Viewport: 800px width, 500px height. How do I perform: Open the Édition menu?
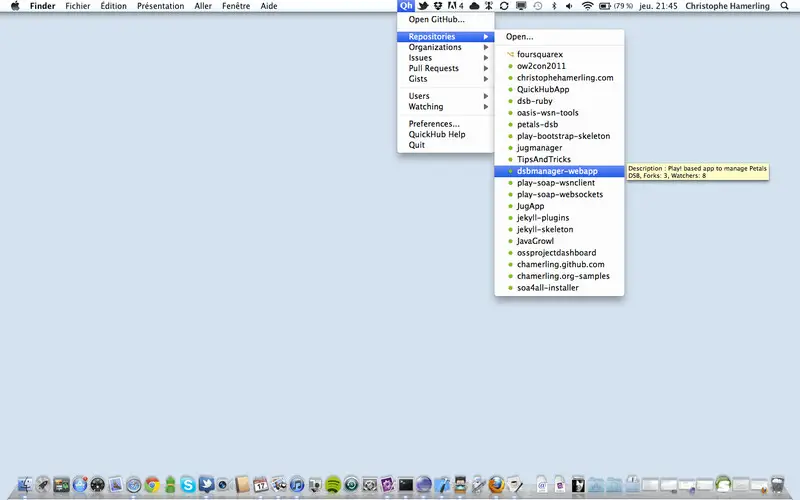tap(113, 6)
